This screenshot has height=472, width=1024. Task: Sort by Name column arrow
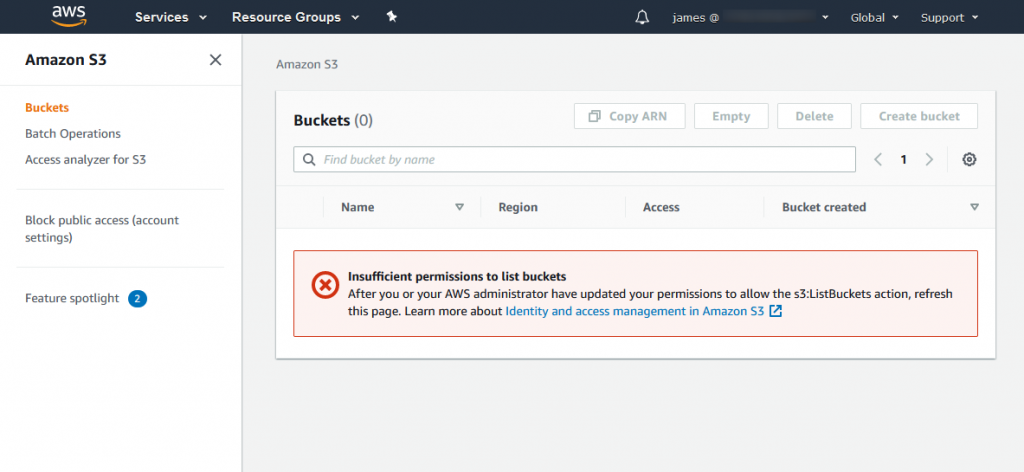click(459, 207)
